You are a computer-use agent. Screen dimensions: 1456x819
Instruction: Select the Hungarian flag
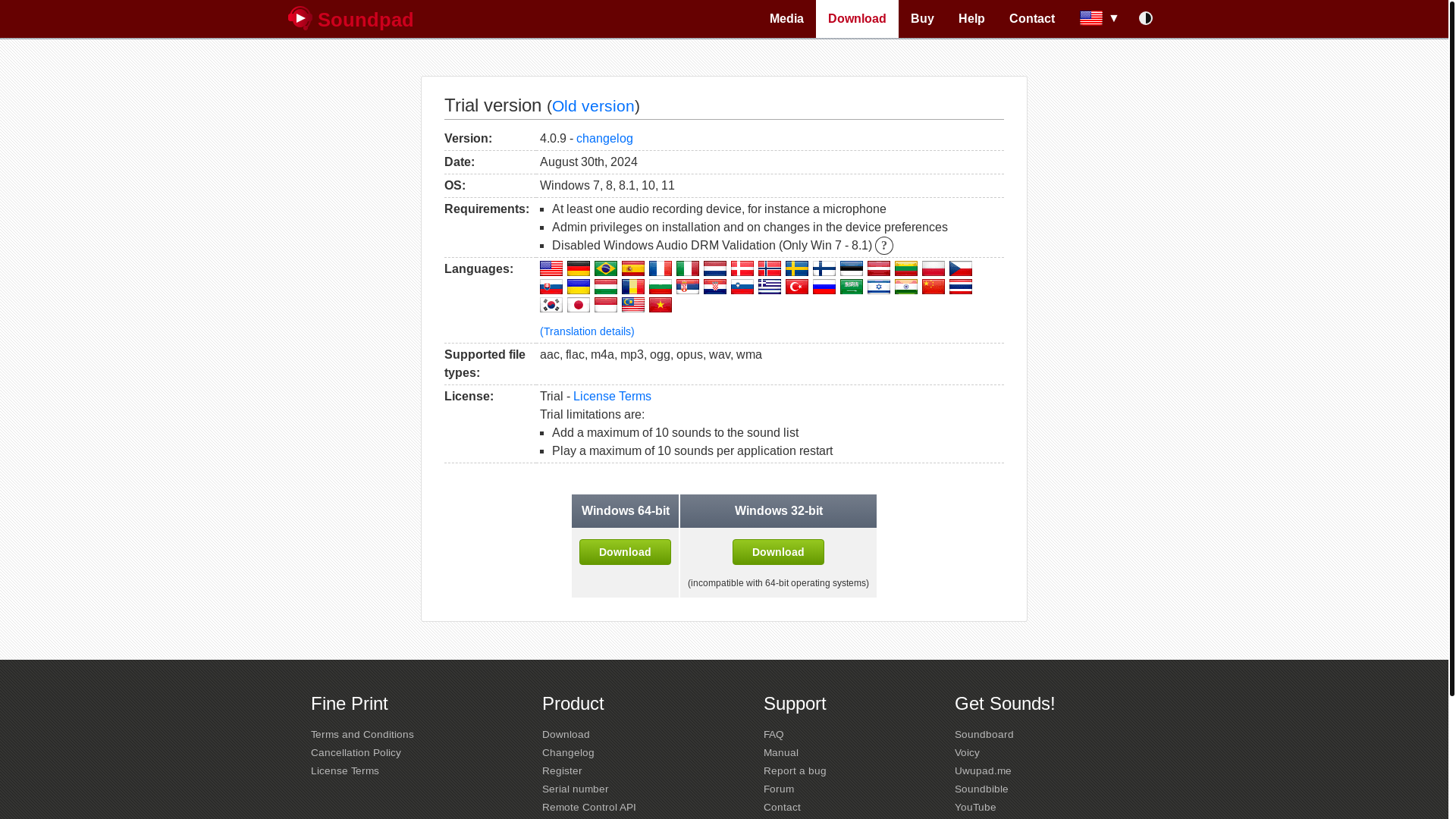pos(606,287)
